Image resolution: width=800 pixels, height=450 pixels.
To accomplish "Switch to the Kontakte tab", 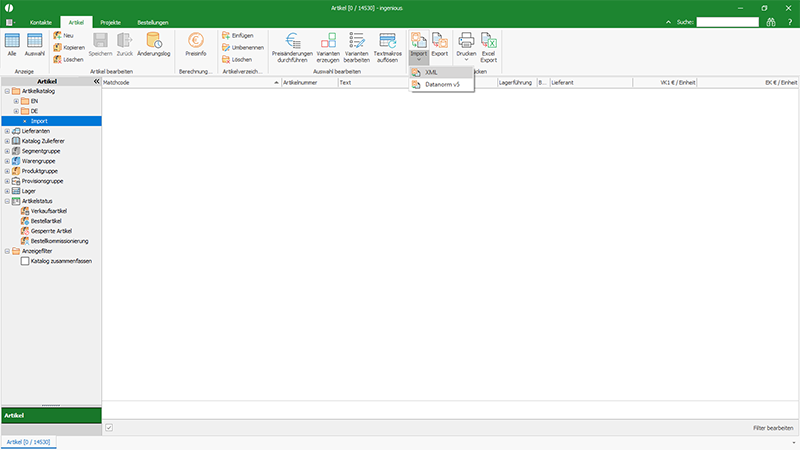I will coord(41,22).
